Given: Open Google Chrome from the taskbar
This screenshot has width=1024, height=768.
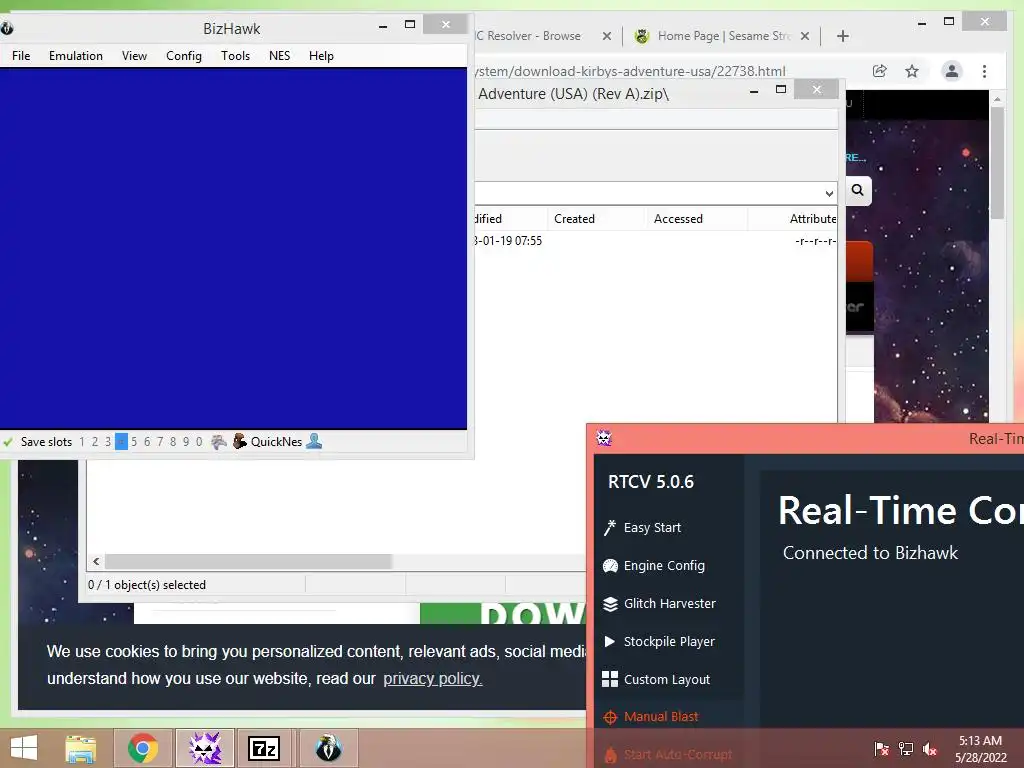Looking at the screenshot, I should coord(143,748).
